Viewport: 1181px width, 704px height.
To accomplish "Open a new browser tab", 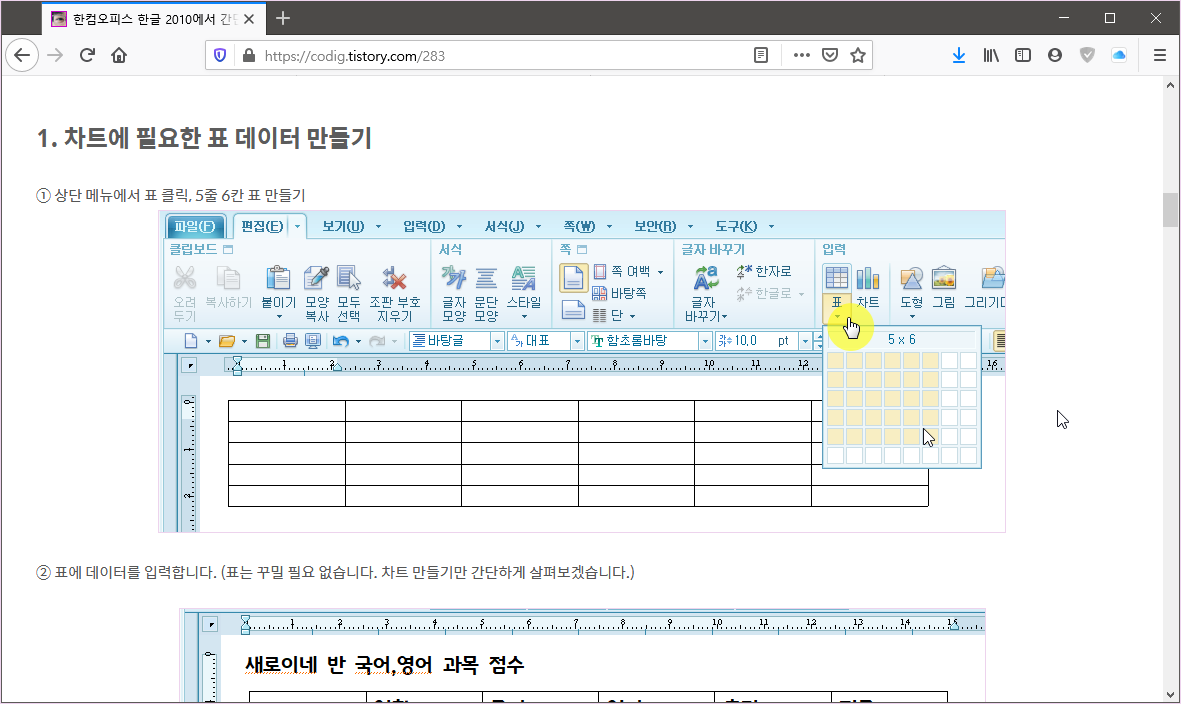I will tap(282, 18).
